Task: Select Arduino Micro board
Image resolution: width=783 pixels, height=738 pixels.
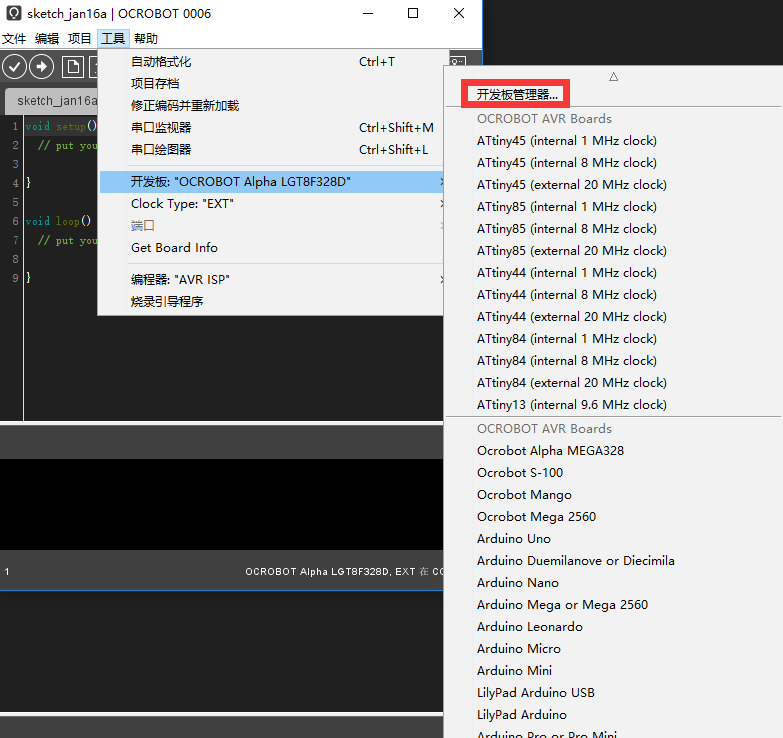Action: [x=518, y=649]
